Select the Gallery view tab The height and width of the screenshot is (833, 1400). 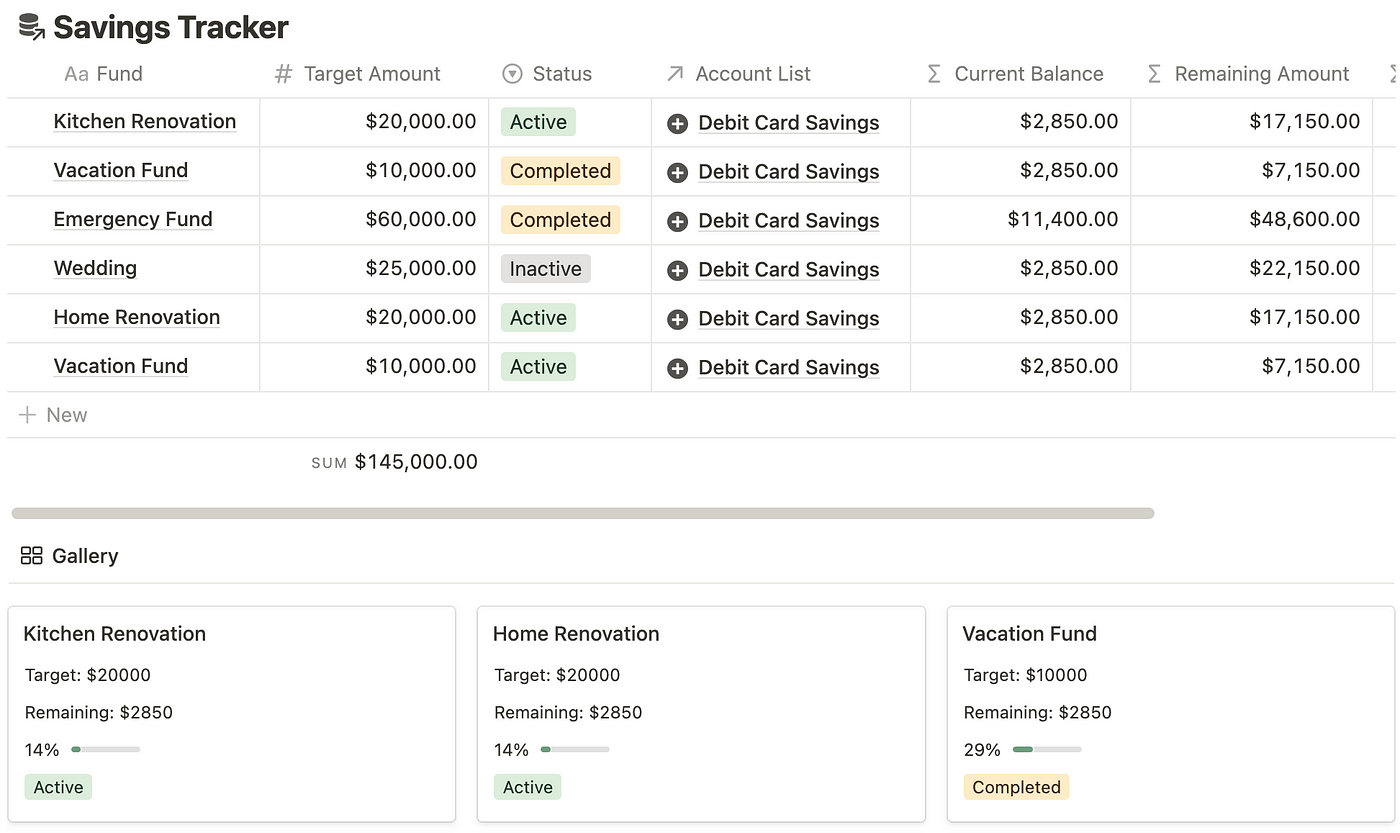69,556
